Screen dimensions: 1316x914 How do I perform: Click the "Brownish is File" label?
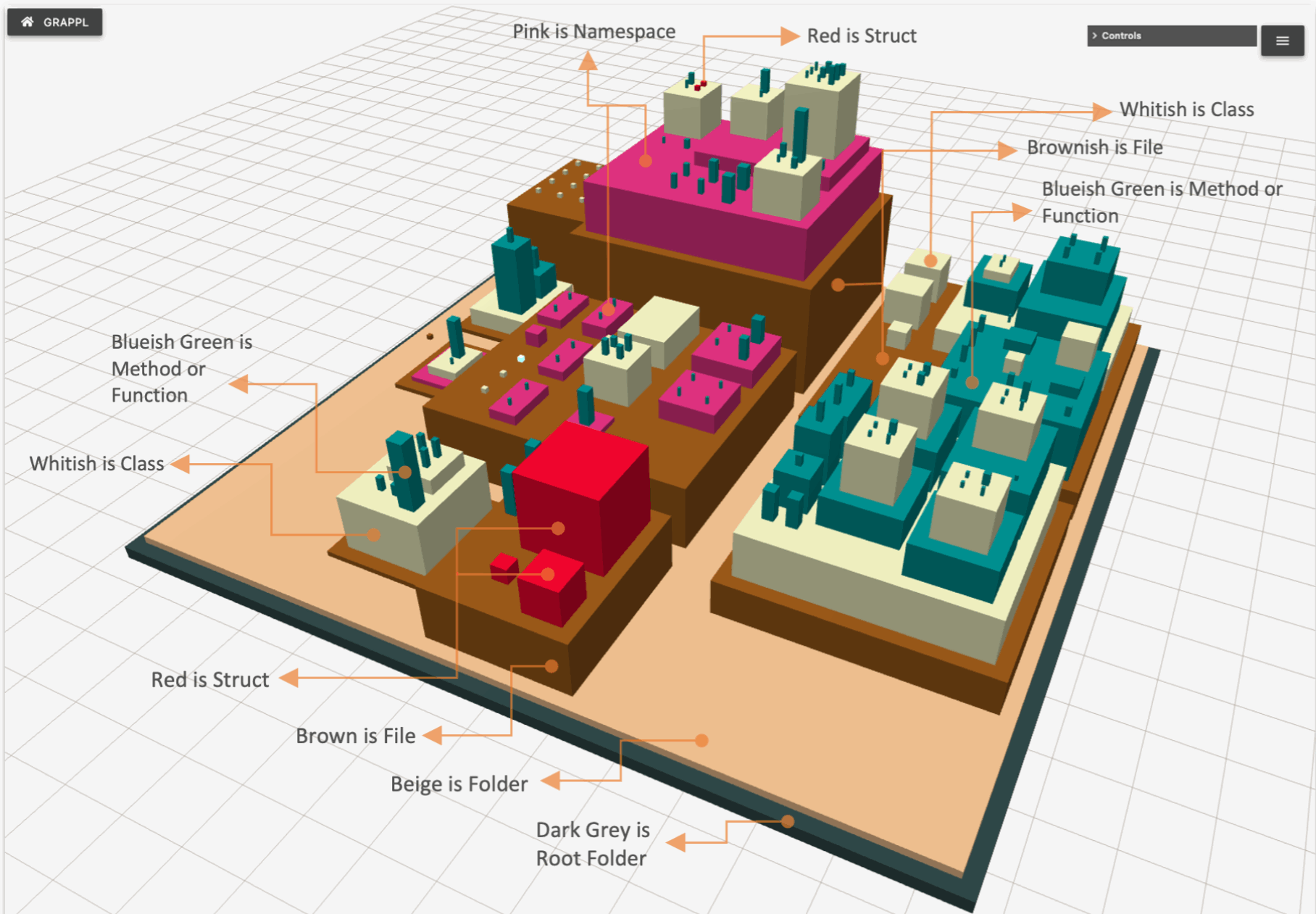pos(1094,148)
